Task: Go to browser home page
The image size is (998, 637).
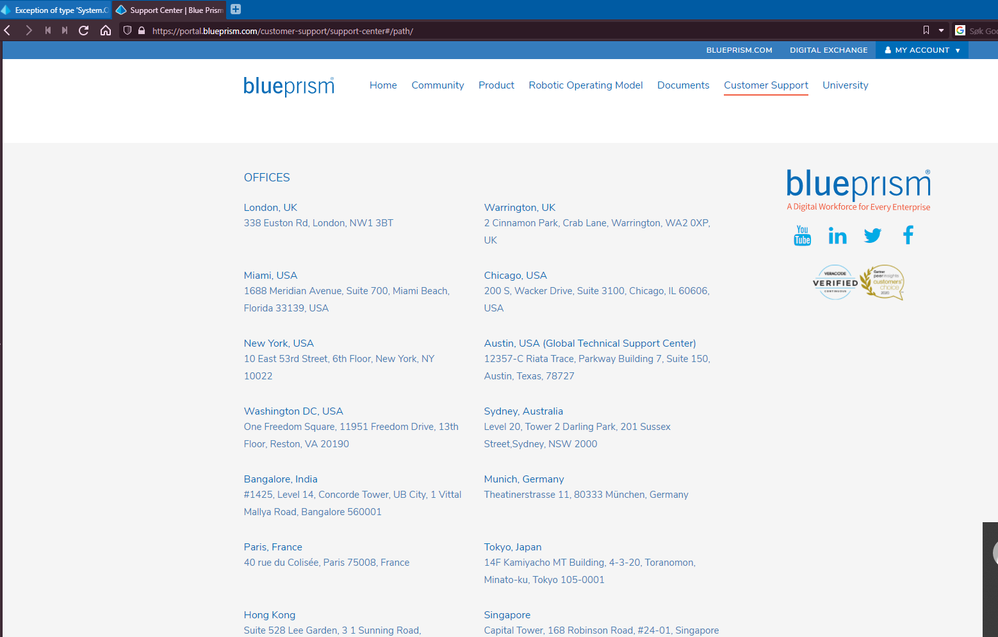Action: (x=105, y=30)
